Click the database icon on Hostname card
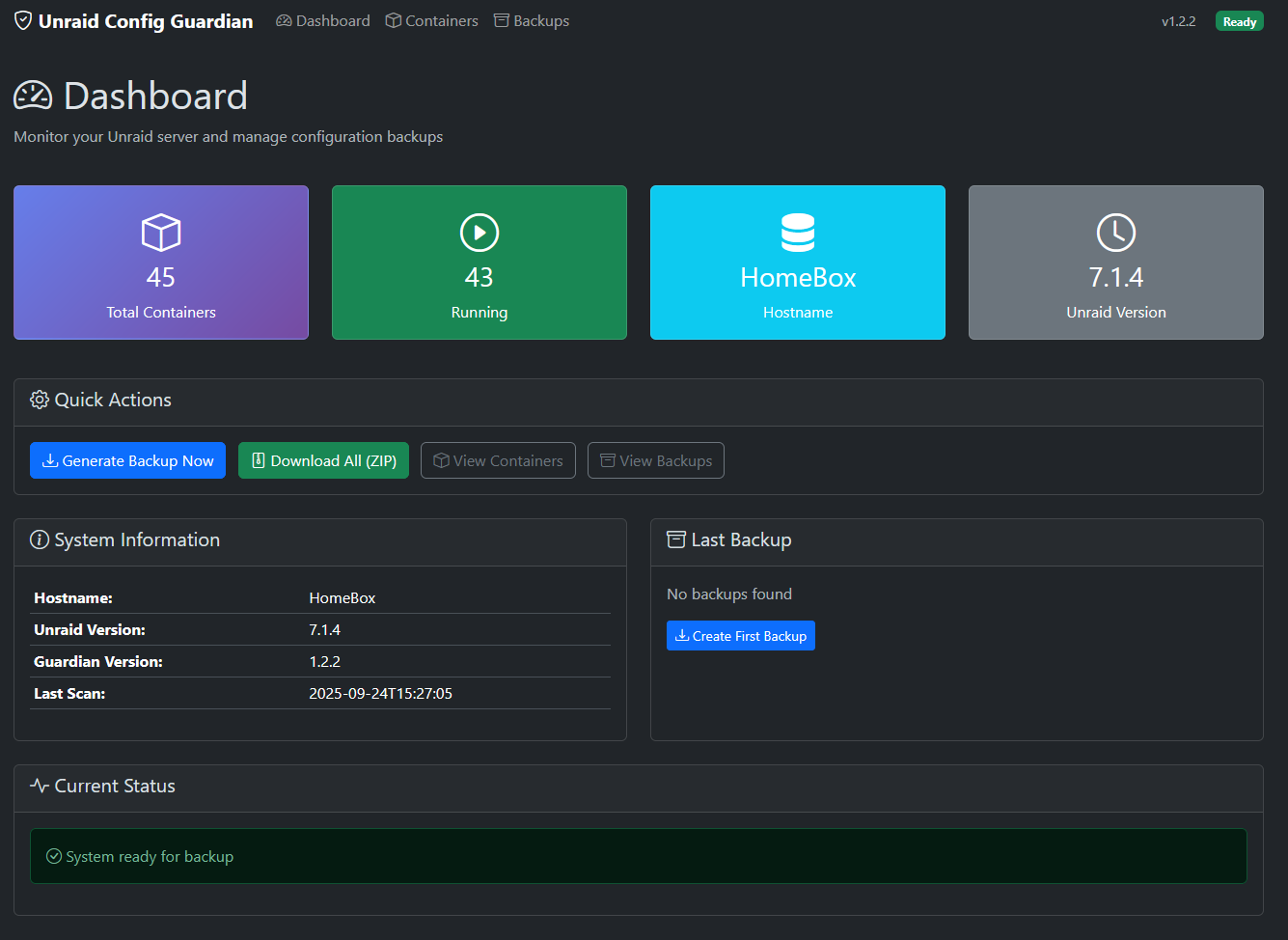Viewport: 1288px width, 940px height. click(x=798, y=233)
